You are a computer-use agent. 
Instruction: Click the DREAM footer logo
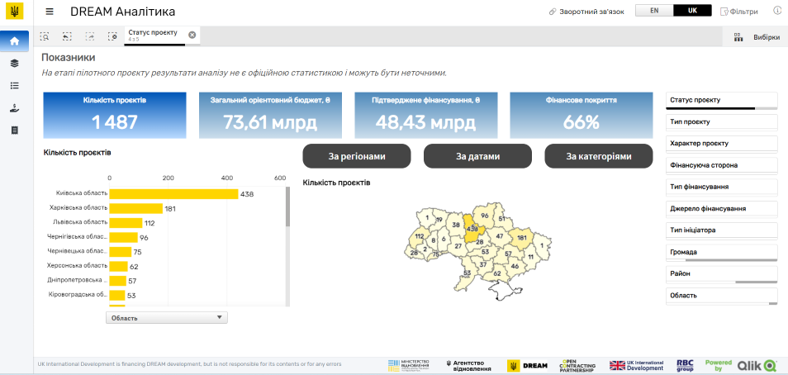point(527,365)
